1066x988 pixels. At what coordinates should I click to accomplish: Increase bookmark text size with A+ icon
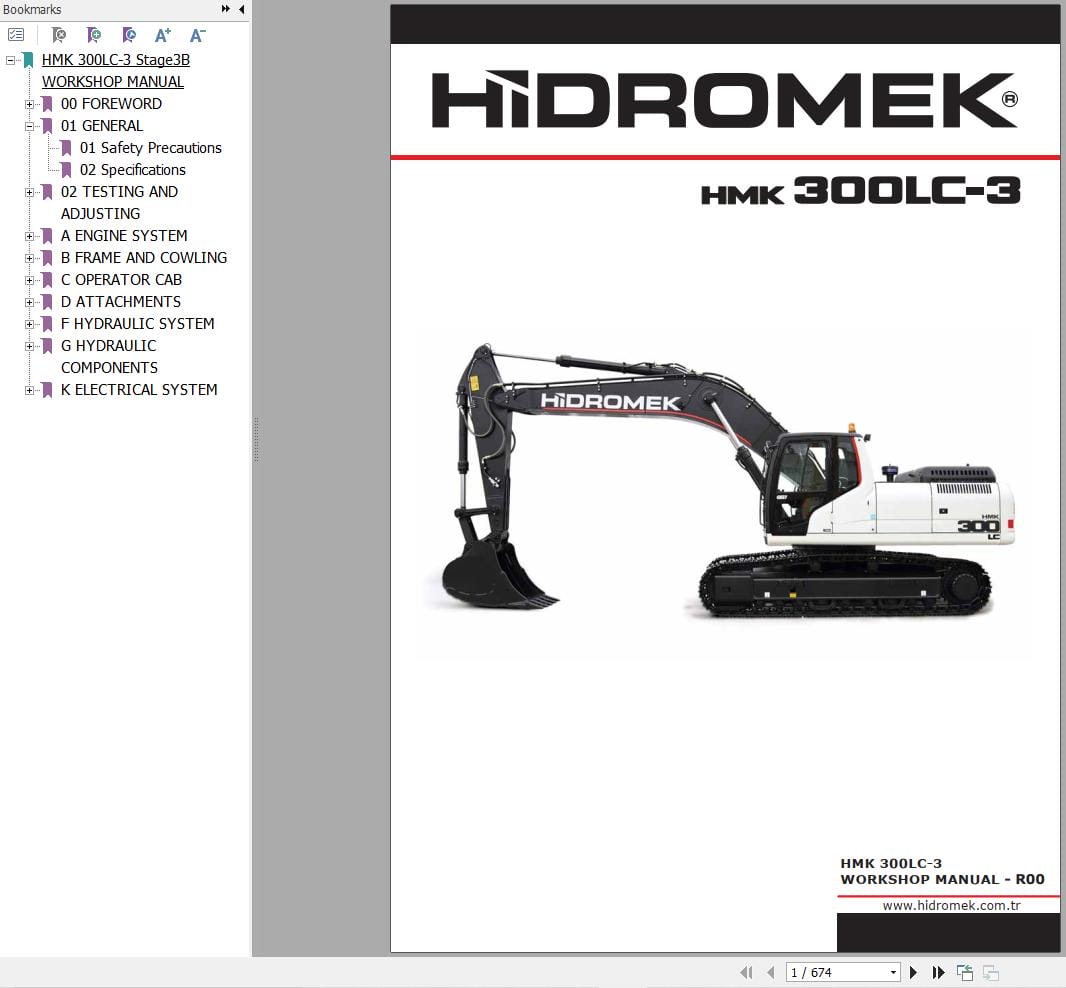(162, 35)
